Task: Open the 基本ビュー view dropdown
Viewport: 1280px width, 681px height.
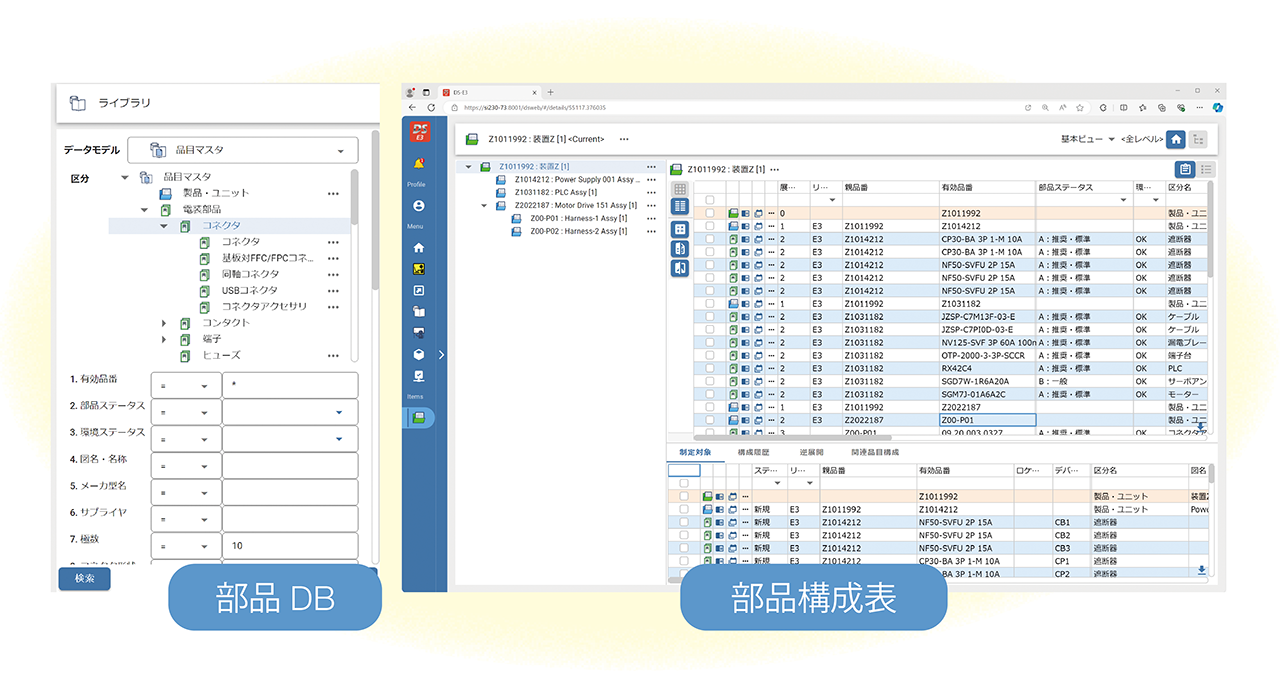Action: [x=1087, y=139]
